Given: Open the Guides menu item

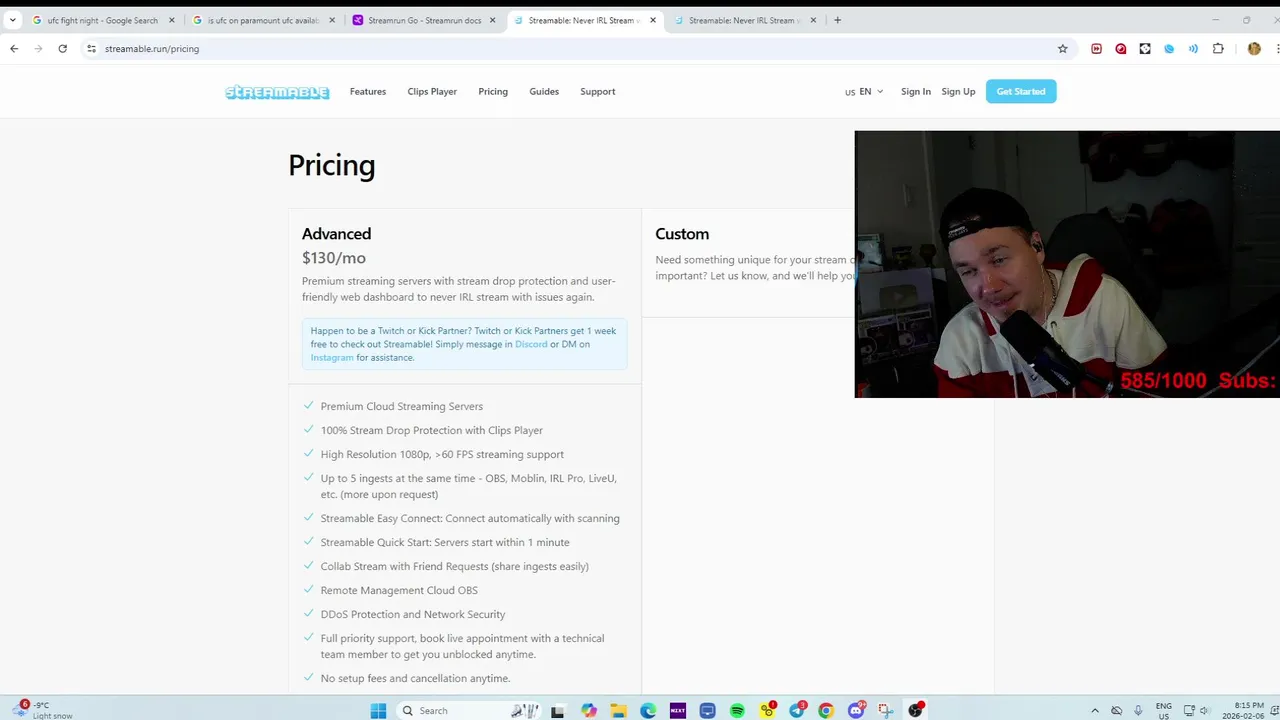Looking at the screenshot, I should [x=544, y=92].
